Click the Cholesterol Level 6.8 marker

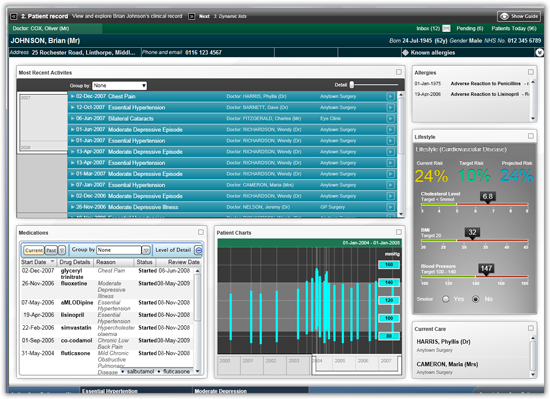[x=487, y=197]
